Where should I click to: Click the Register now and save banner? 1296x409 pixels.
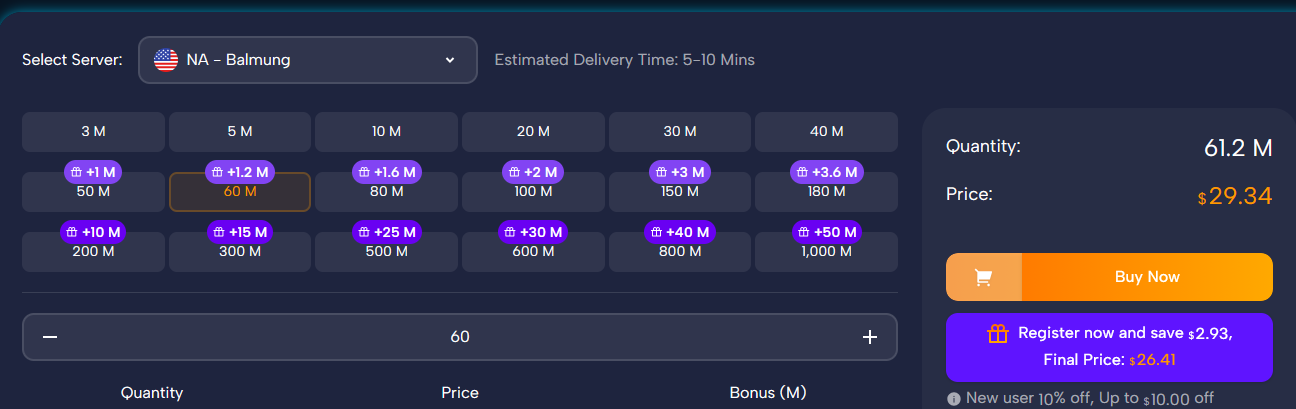coord(1109,347)
